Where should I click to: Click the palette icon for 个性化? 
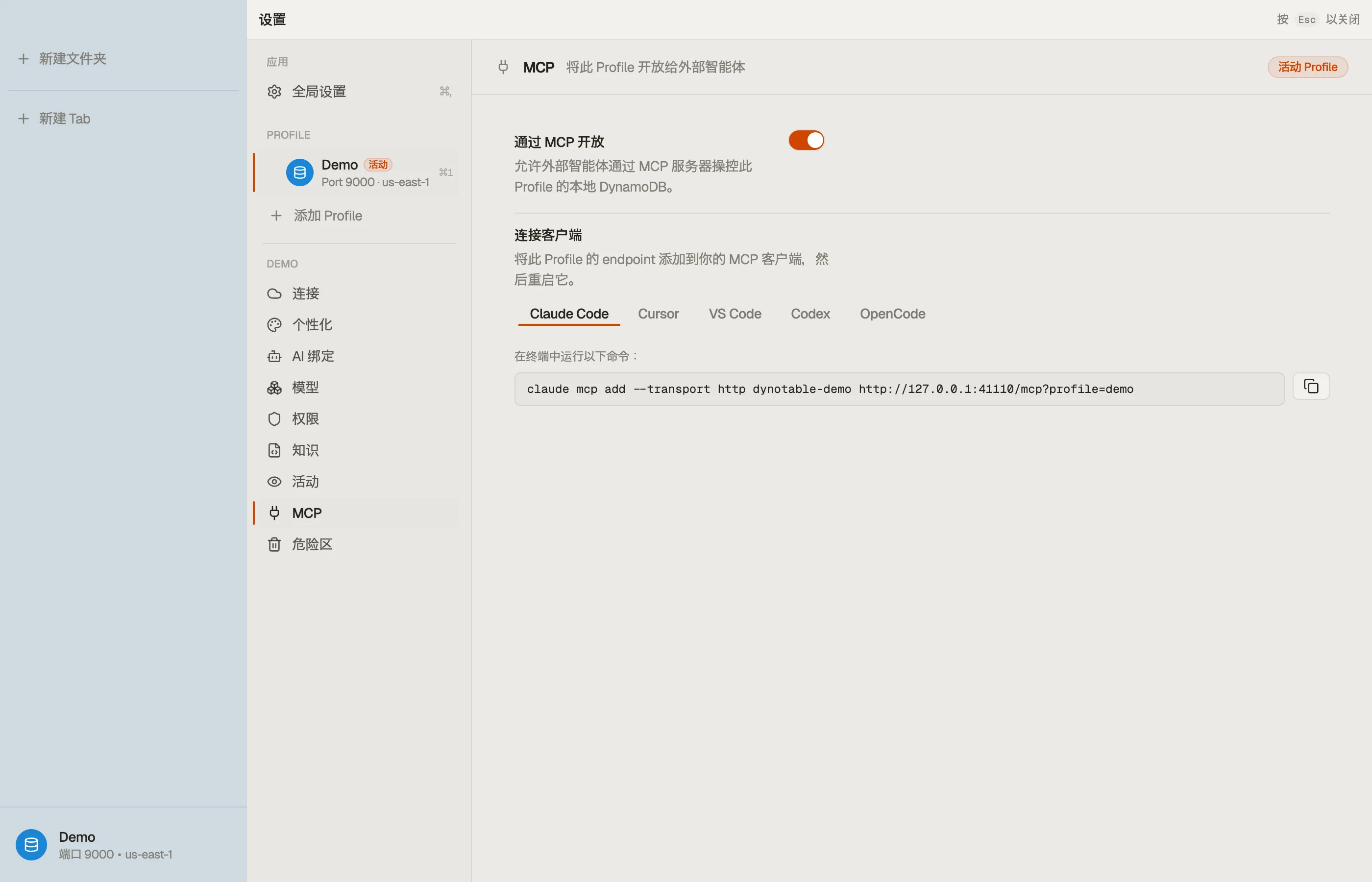tap(274, 325)
